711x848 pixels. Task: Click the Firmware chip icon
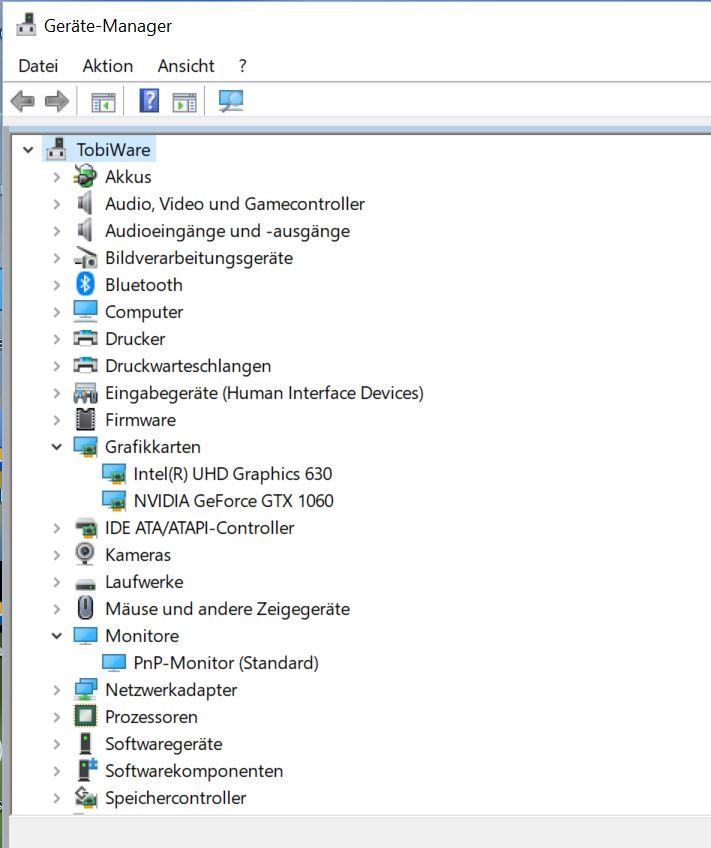pos(85,420)
